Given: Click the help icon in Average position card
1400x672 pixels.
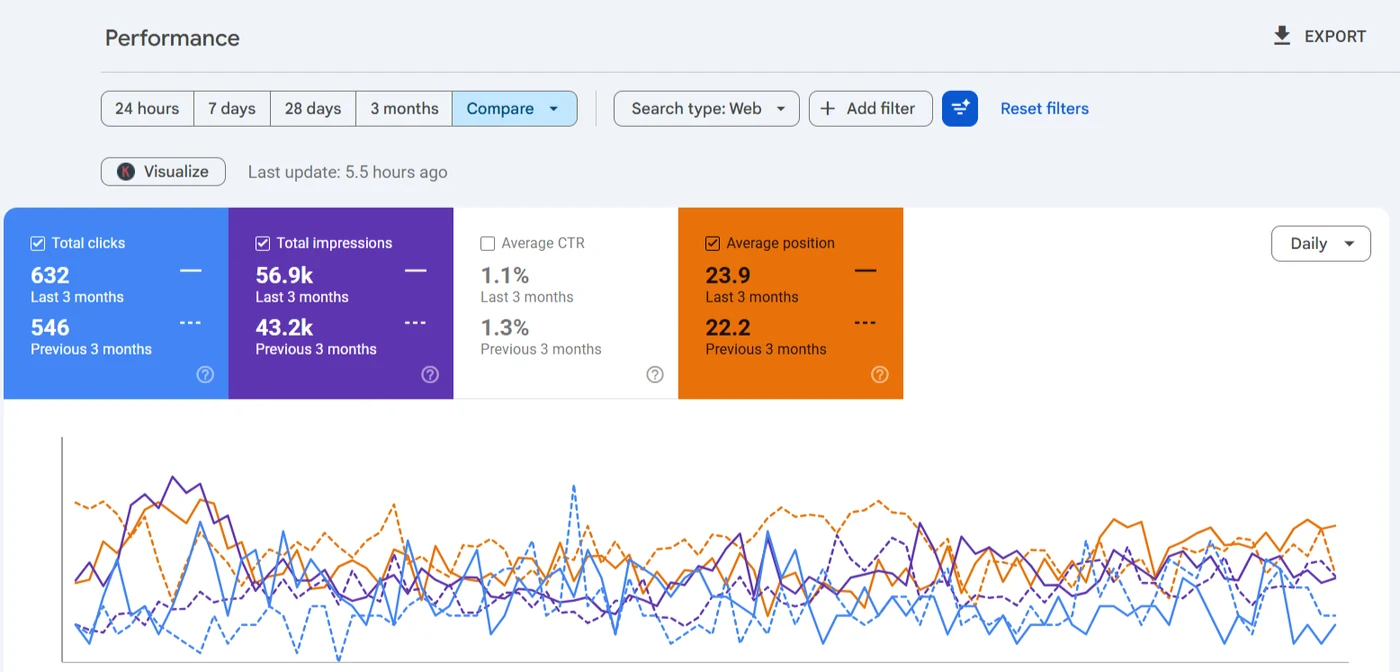Looking at the screenshot, I should [880, 375].
